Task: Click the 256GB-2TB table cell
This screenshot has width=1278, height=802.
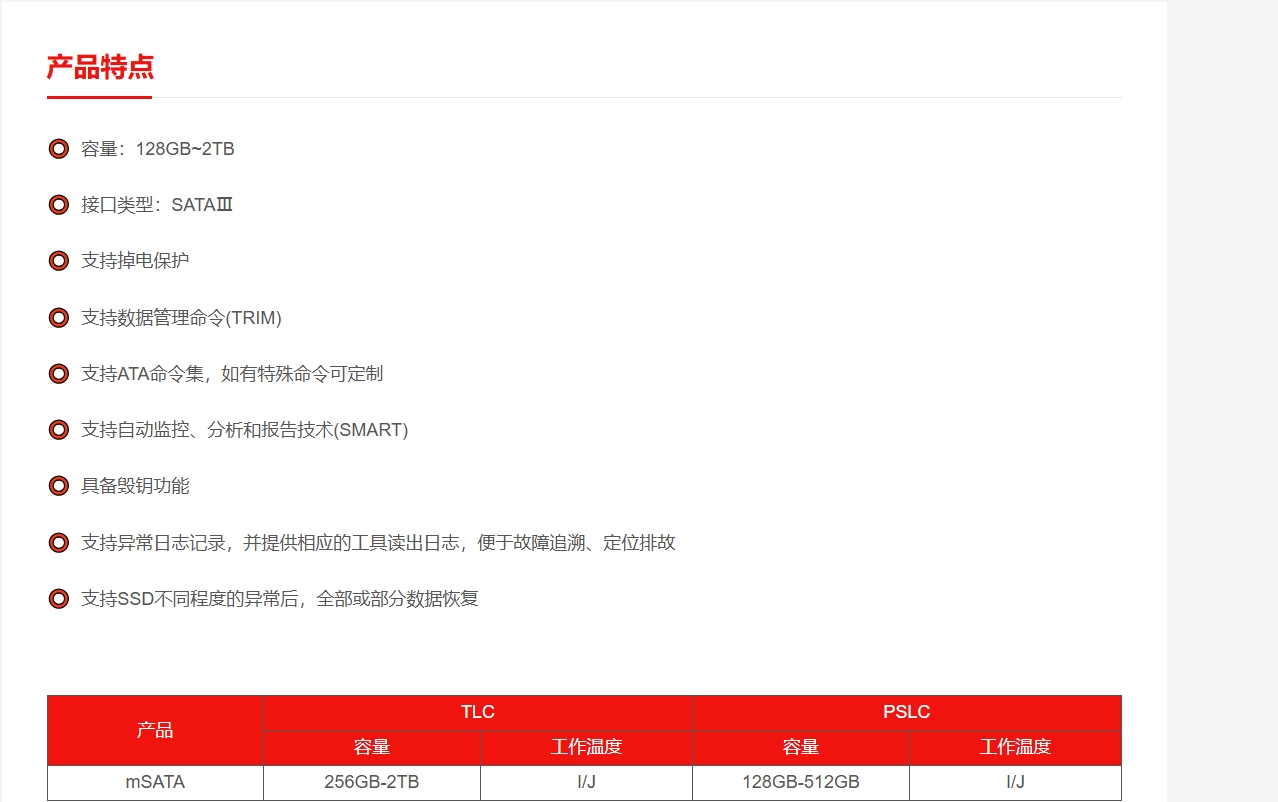Action: click(372, 783)
